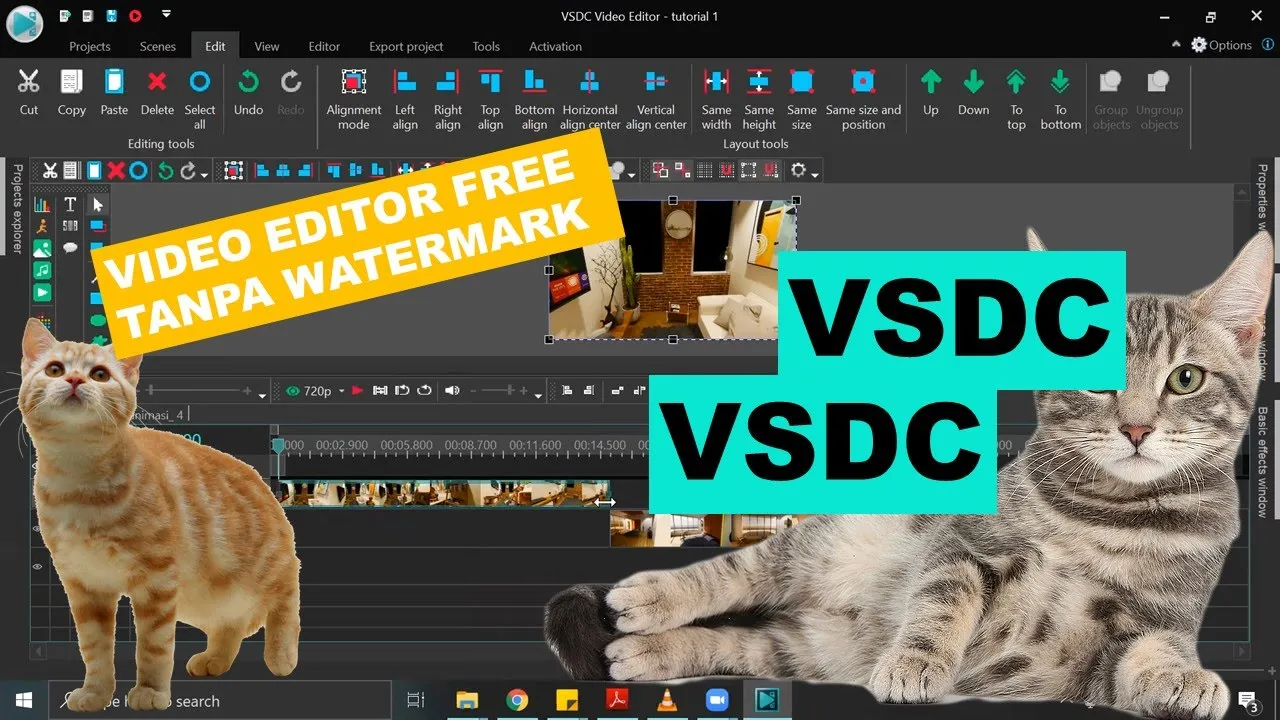Click the timeline playhead marker

(279, 445)
